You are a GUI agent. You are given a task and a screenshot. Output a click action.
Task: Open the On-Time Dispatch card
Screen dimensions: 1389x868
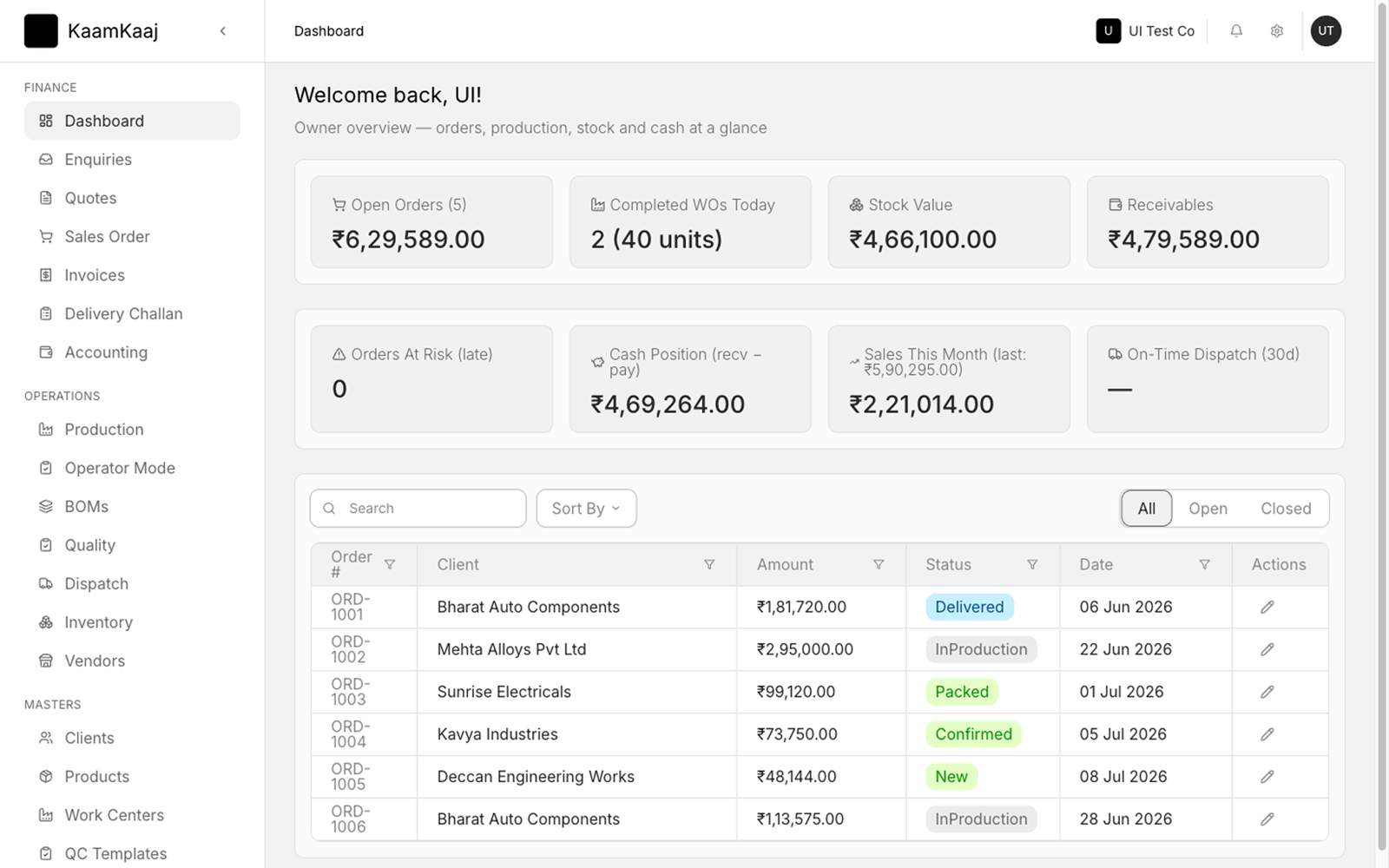(x=1208, y=379)
